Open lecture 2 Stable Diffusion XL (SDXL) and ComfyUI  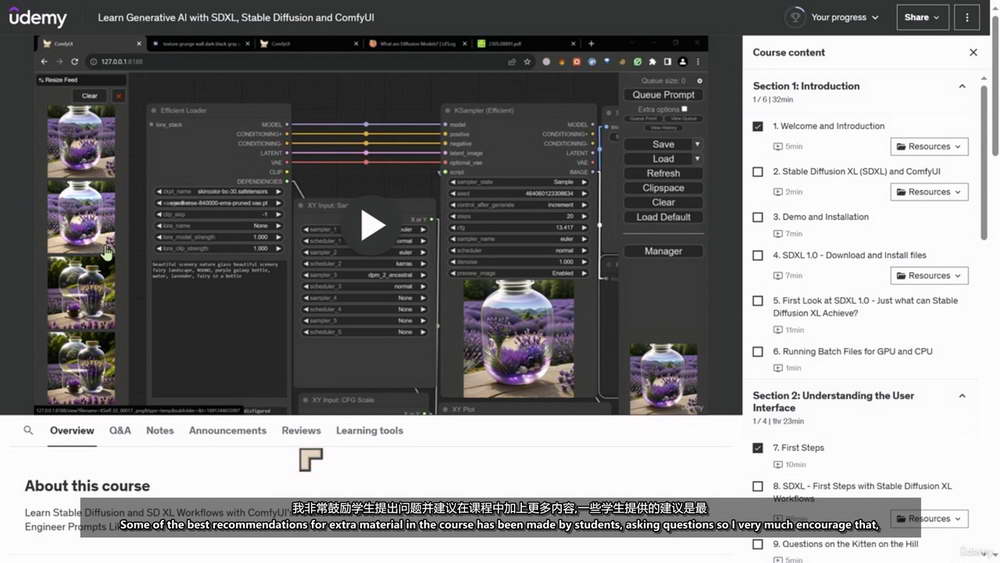coord(857,172)
